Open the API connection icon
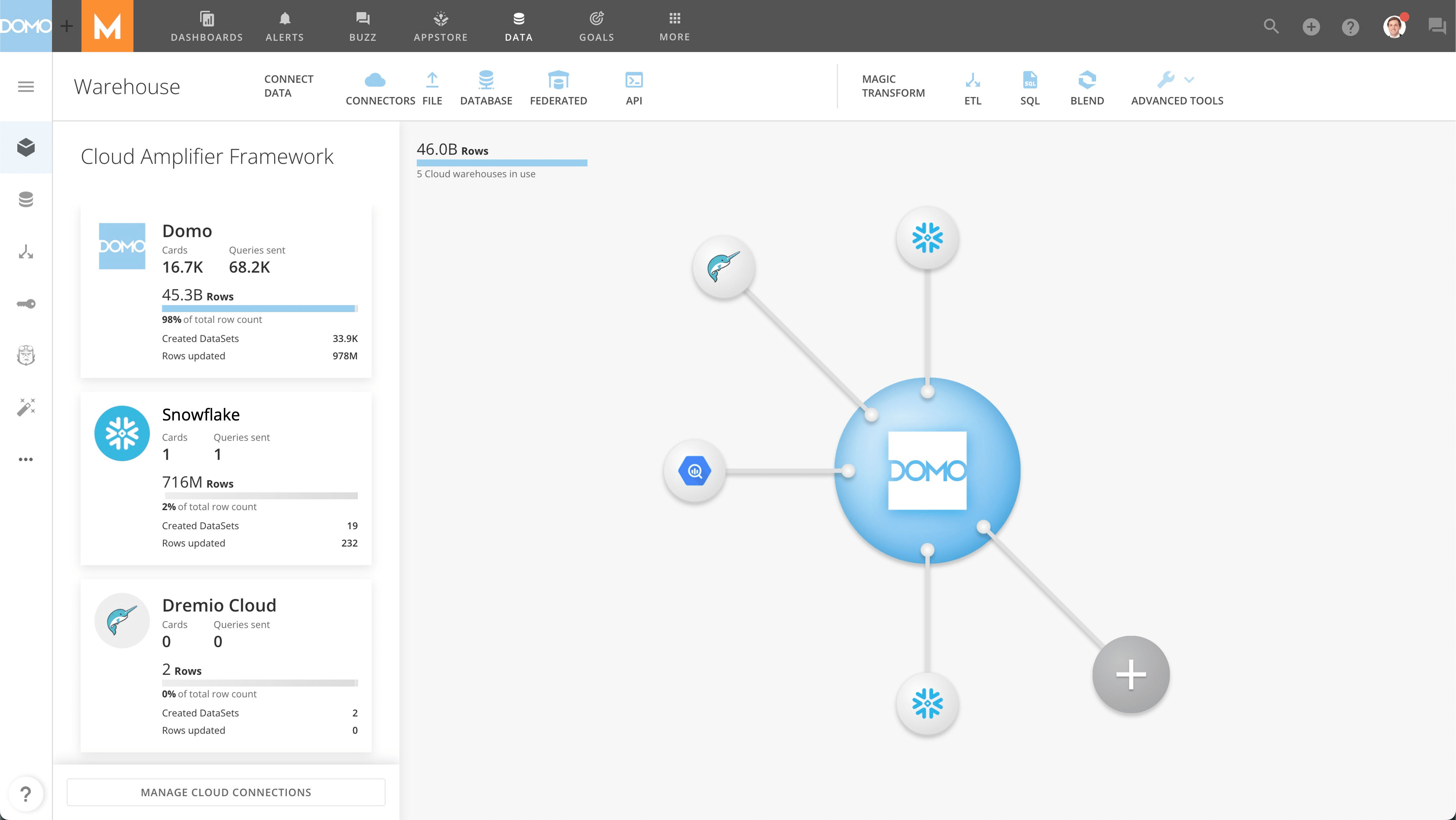Viewport: 1456px width, 820px height. click(634, 80)
